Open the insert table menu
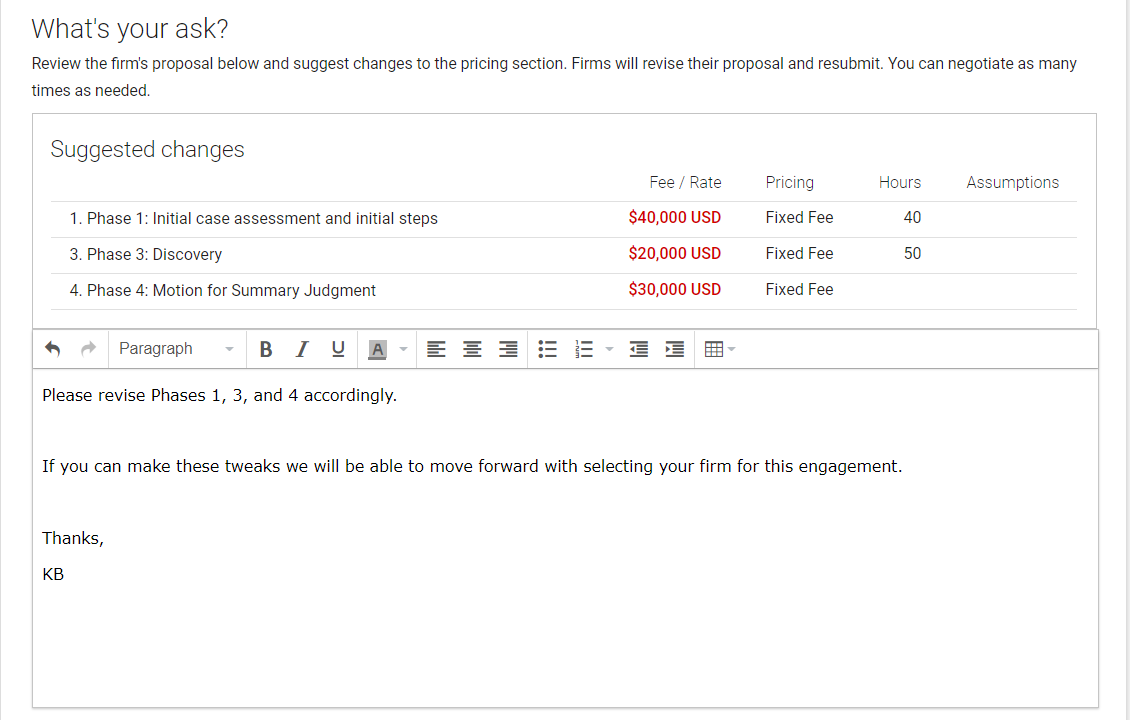This screenshot has width=1130, height=720. tap(719, 350)
